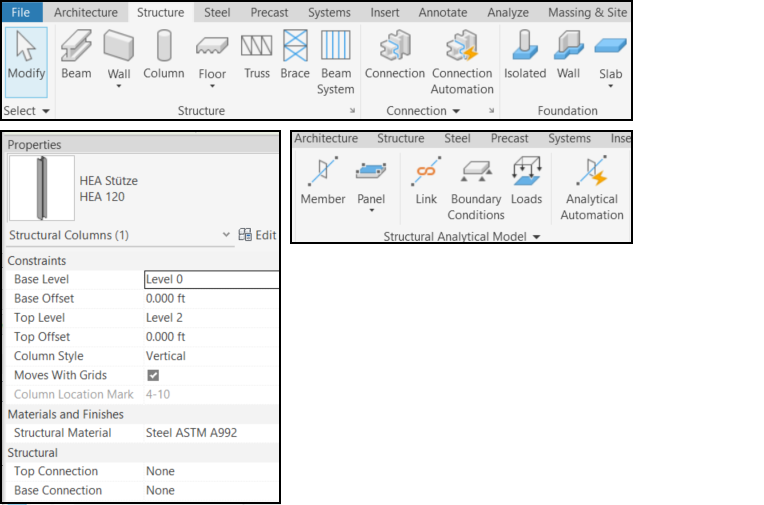
Task: Open the Massing & Site tab
Action: point(587,12)
